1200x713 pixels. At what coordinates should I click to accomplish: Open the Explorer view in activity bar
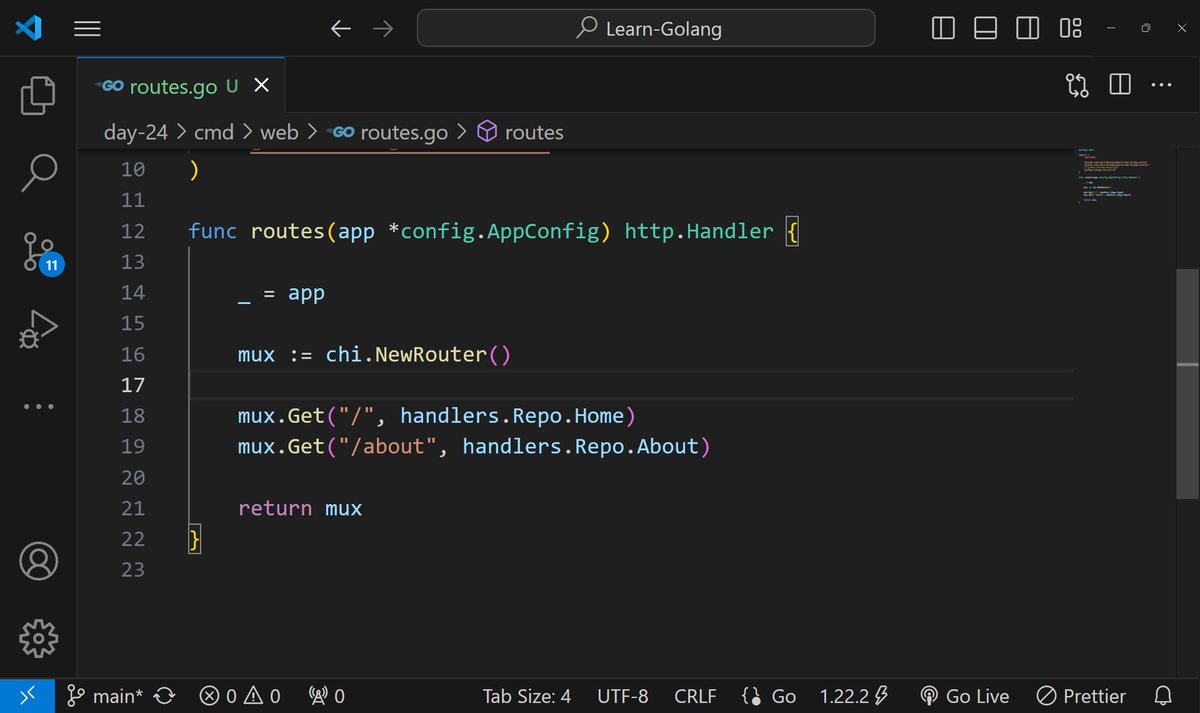coord(39,95)
